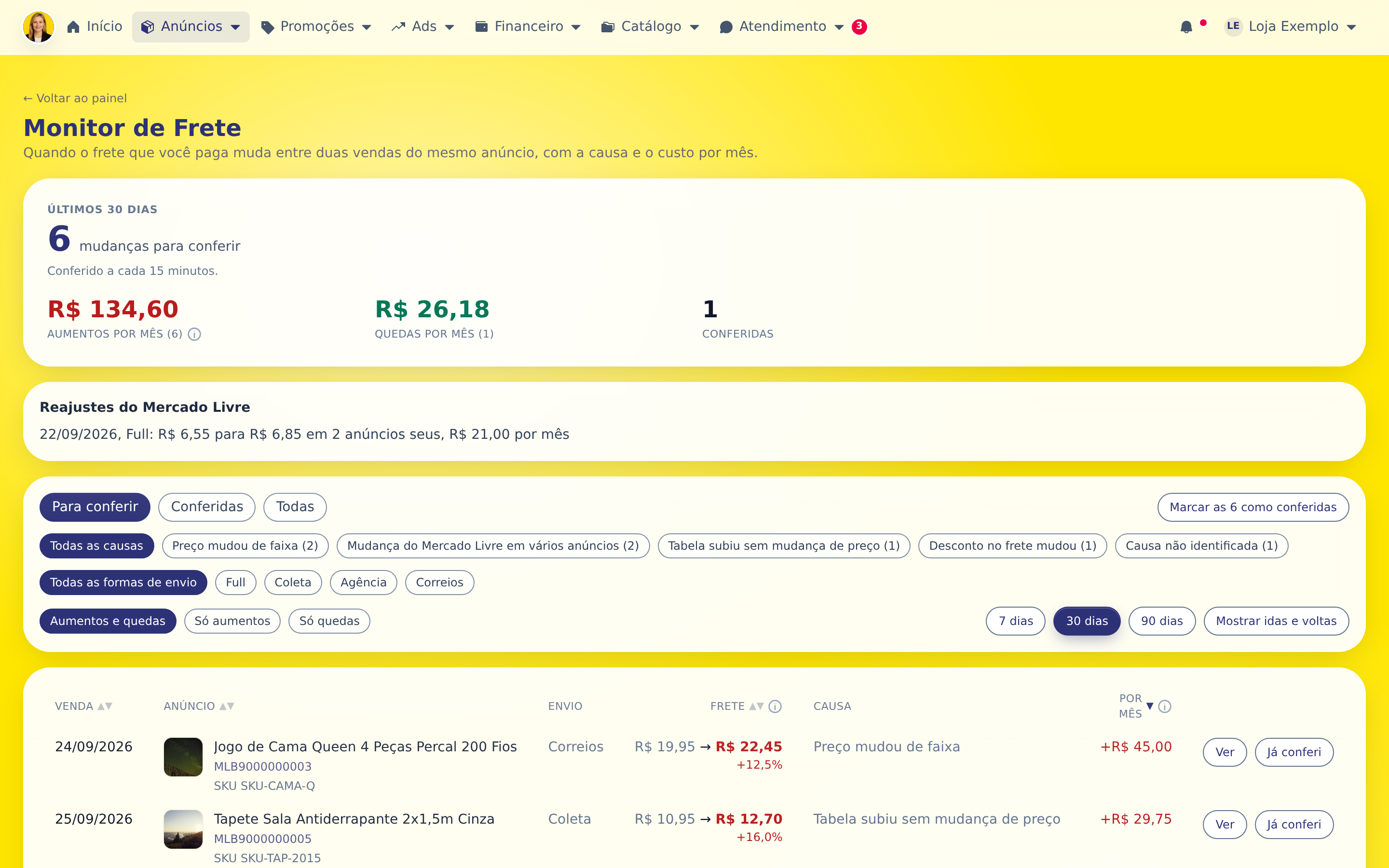Select the Só aumentos filter
The image size is (1389, 868).
[x=232, y=621]
